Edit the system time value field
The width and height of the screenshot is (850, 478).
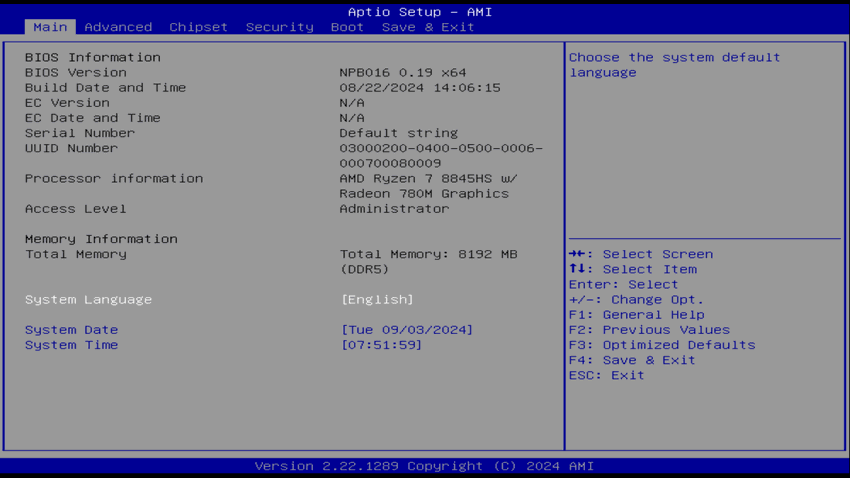point(381,345)
